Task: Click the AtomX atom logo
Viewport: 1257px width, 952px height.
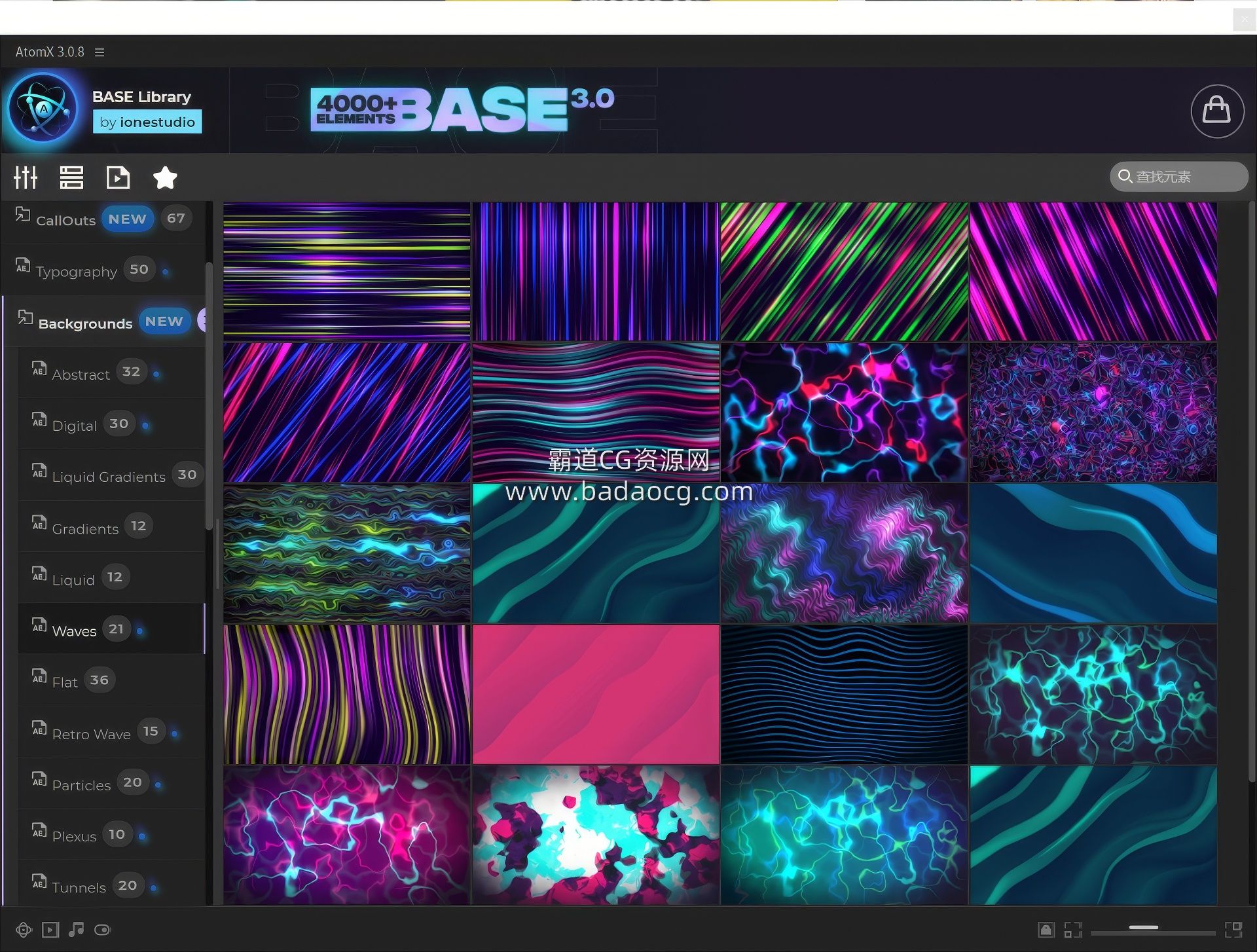Action: pyautogui.click(x=44, y=109)
